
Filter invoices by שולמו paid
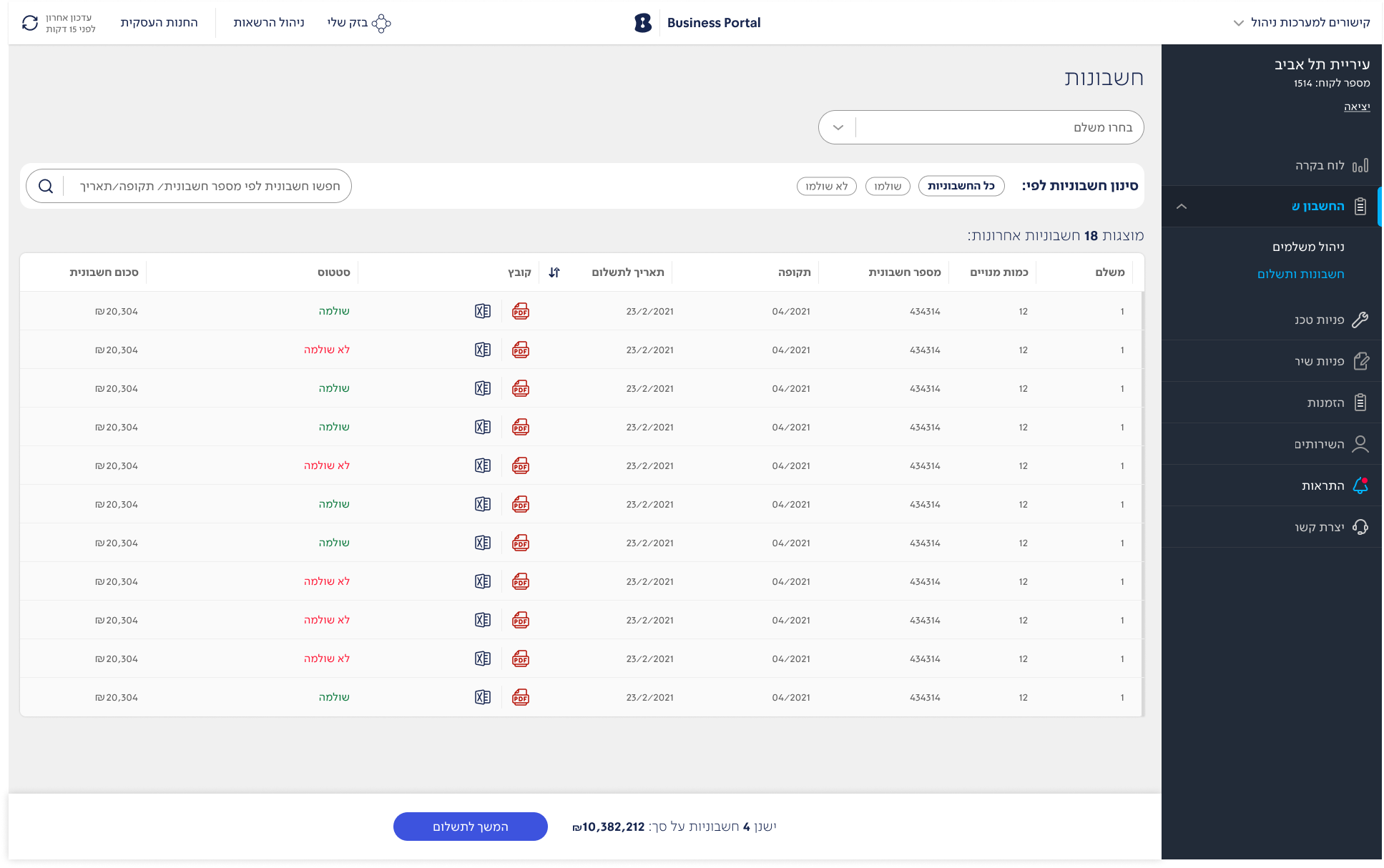click(887, 186)
